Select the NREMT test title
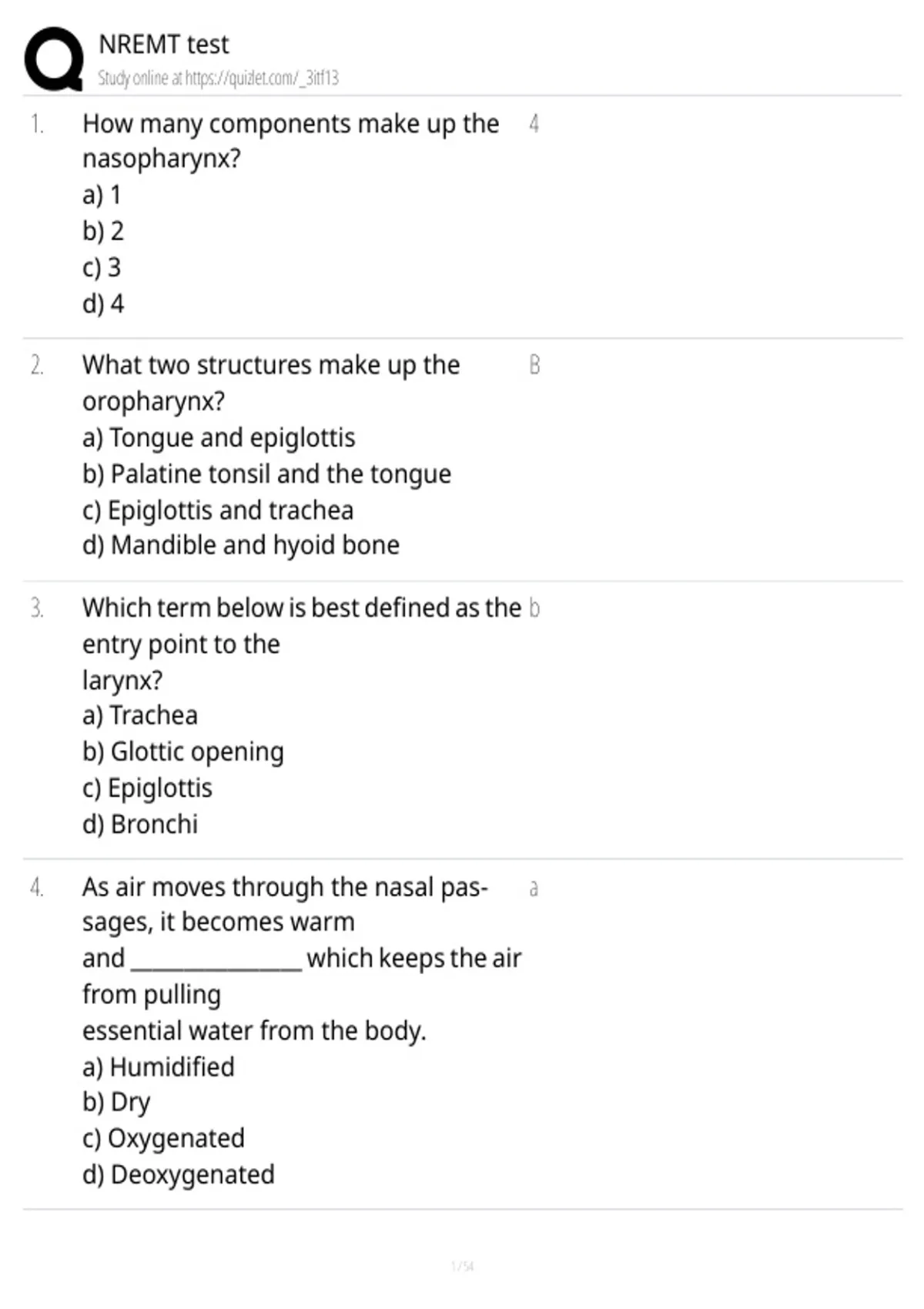The width and height of the screenshot is (924, 1309). (x=164, y=44)
